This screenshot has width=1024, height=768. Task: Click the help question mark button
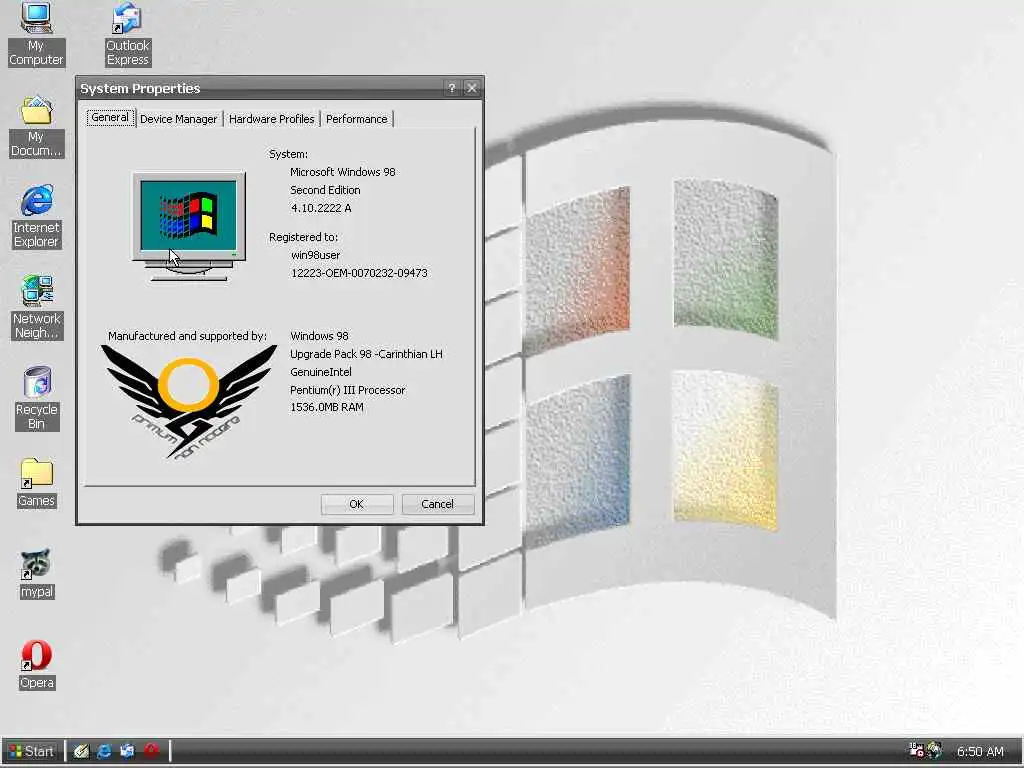(451, 88)
